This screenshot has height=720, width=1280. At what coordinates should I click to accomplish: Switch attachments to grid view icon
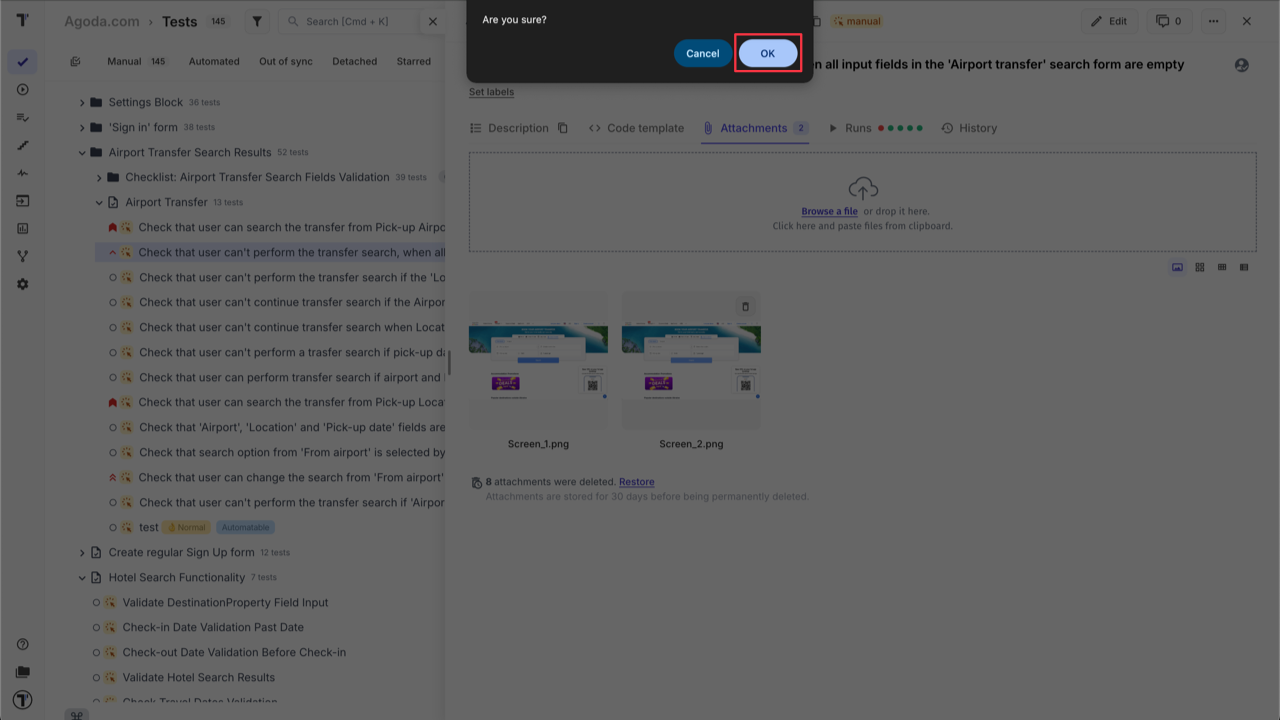(x=1199, y=267)
